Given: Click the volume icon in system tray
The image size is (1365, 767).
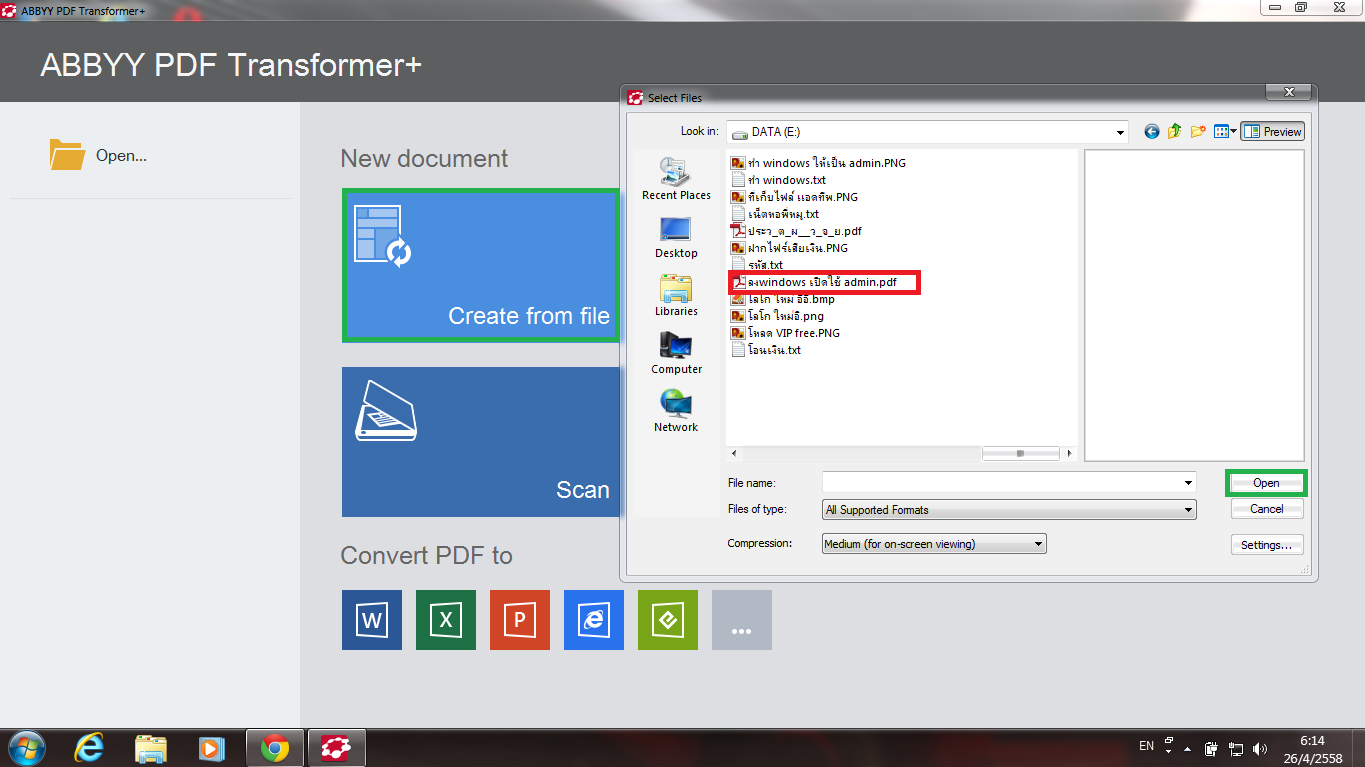Looking at the screenshot, I should [1260, 748].
